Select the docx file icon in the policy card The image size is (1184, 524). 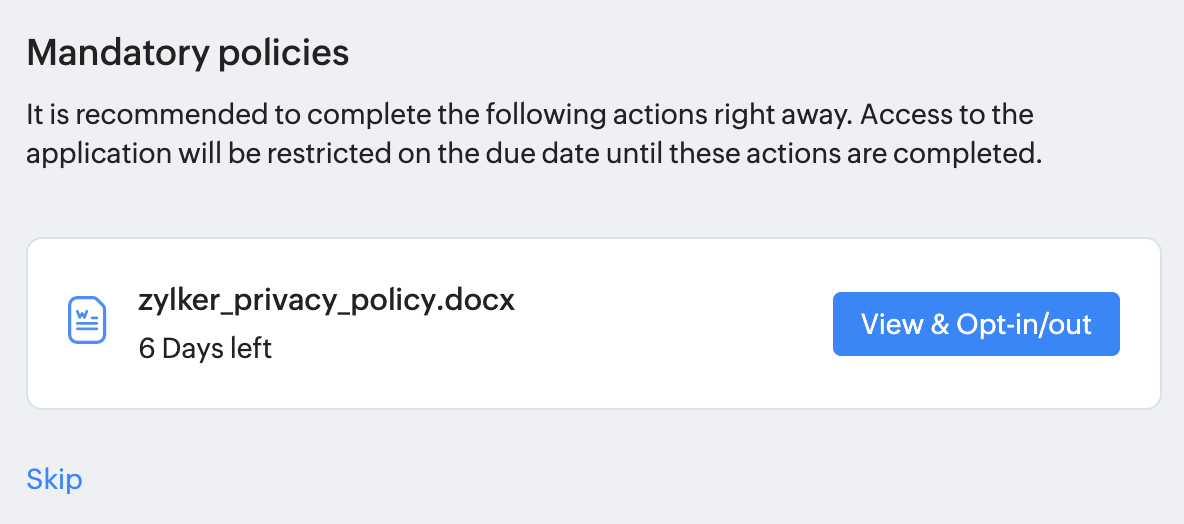87,322
